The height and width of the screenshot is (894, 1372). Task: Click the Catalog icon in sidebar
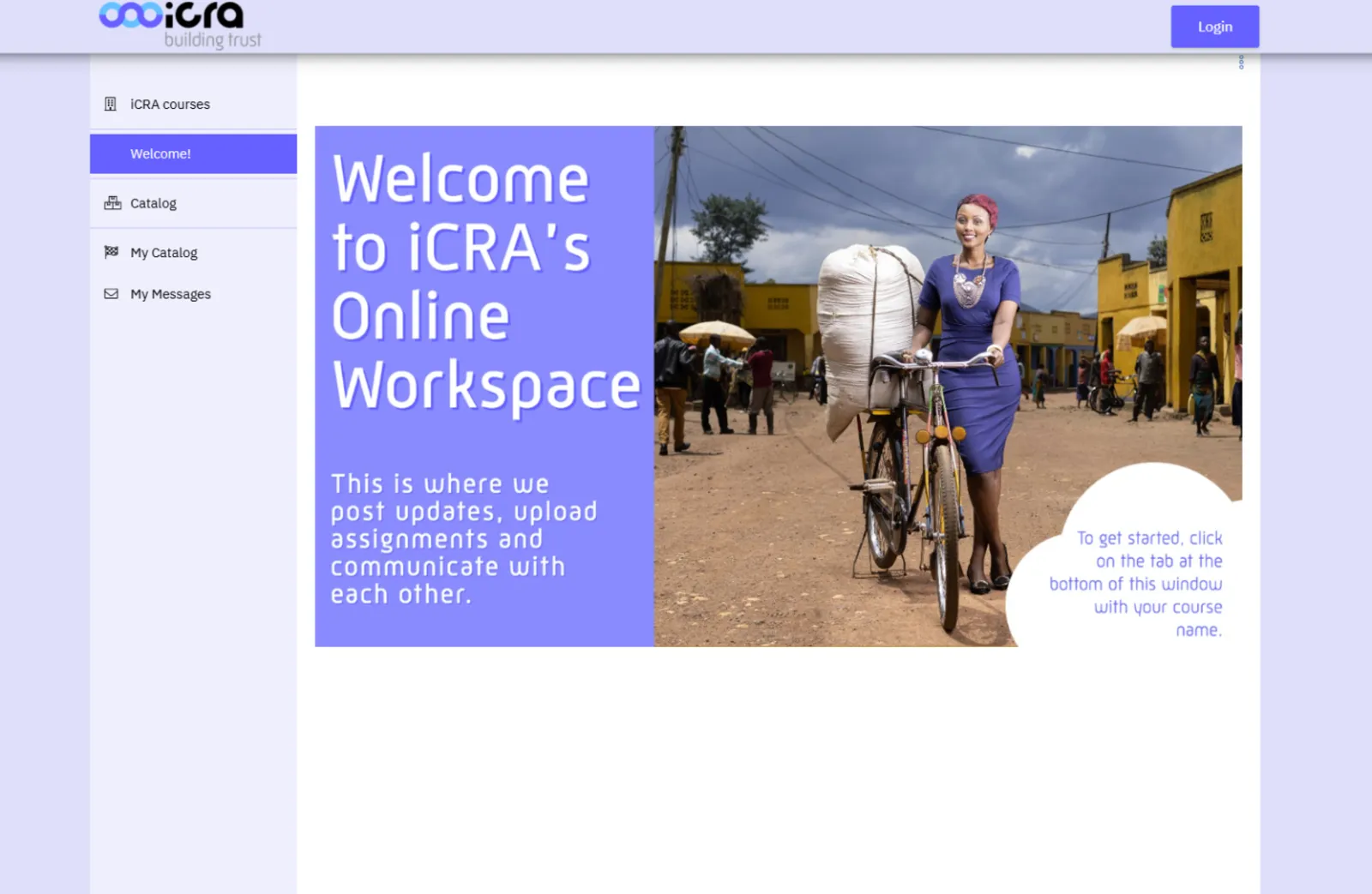112,203
